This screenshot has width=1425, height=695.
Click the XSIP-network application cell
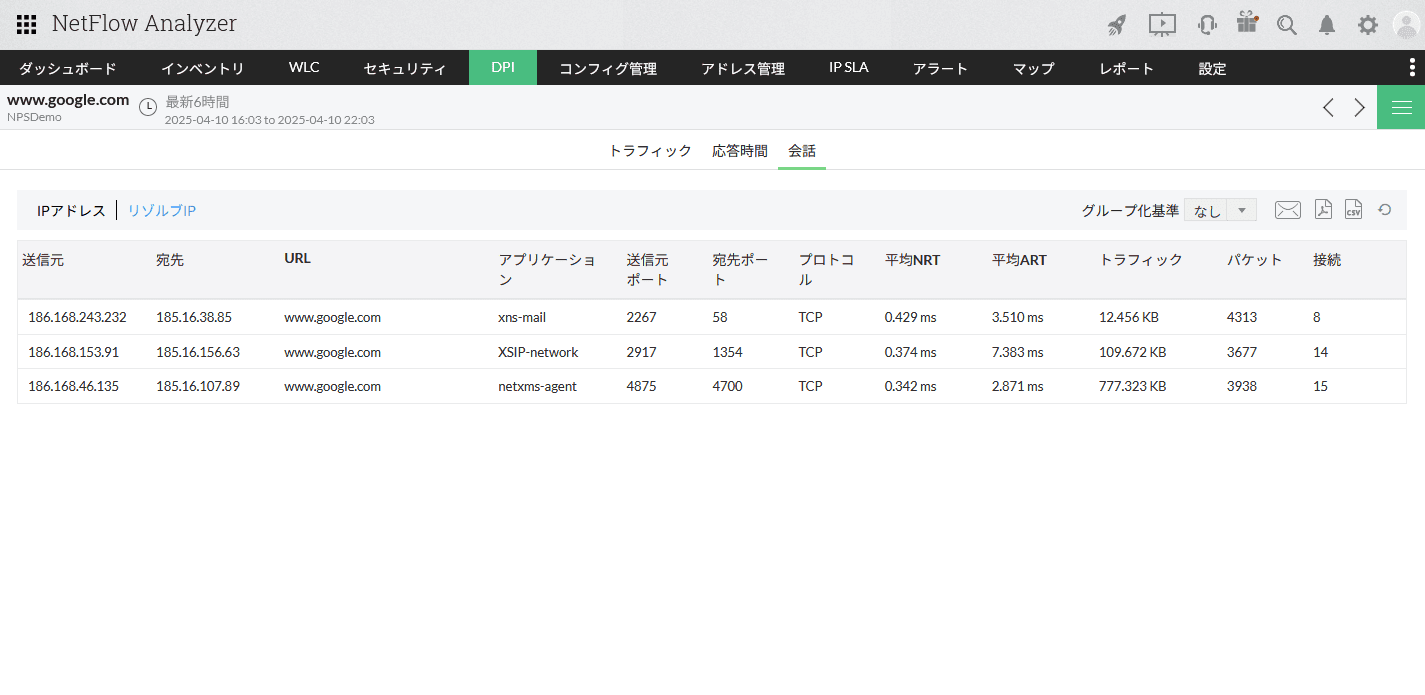point(538,352)
